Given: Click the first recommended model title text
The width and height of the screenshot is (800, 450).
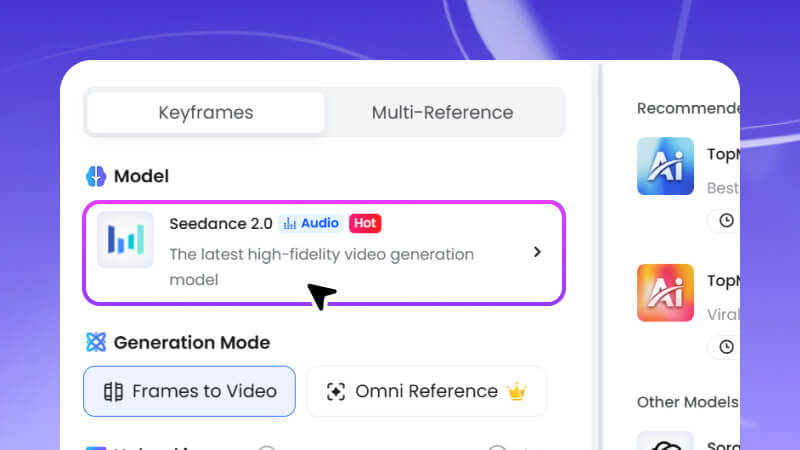Looking at the screenshot, I should [x=722, y=153].
